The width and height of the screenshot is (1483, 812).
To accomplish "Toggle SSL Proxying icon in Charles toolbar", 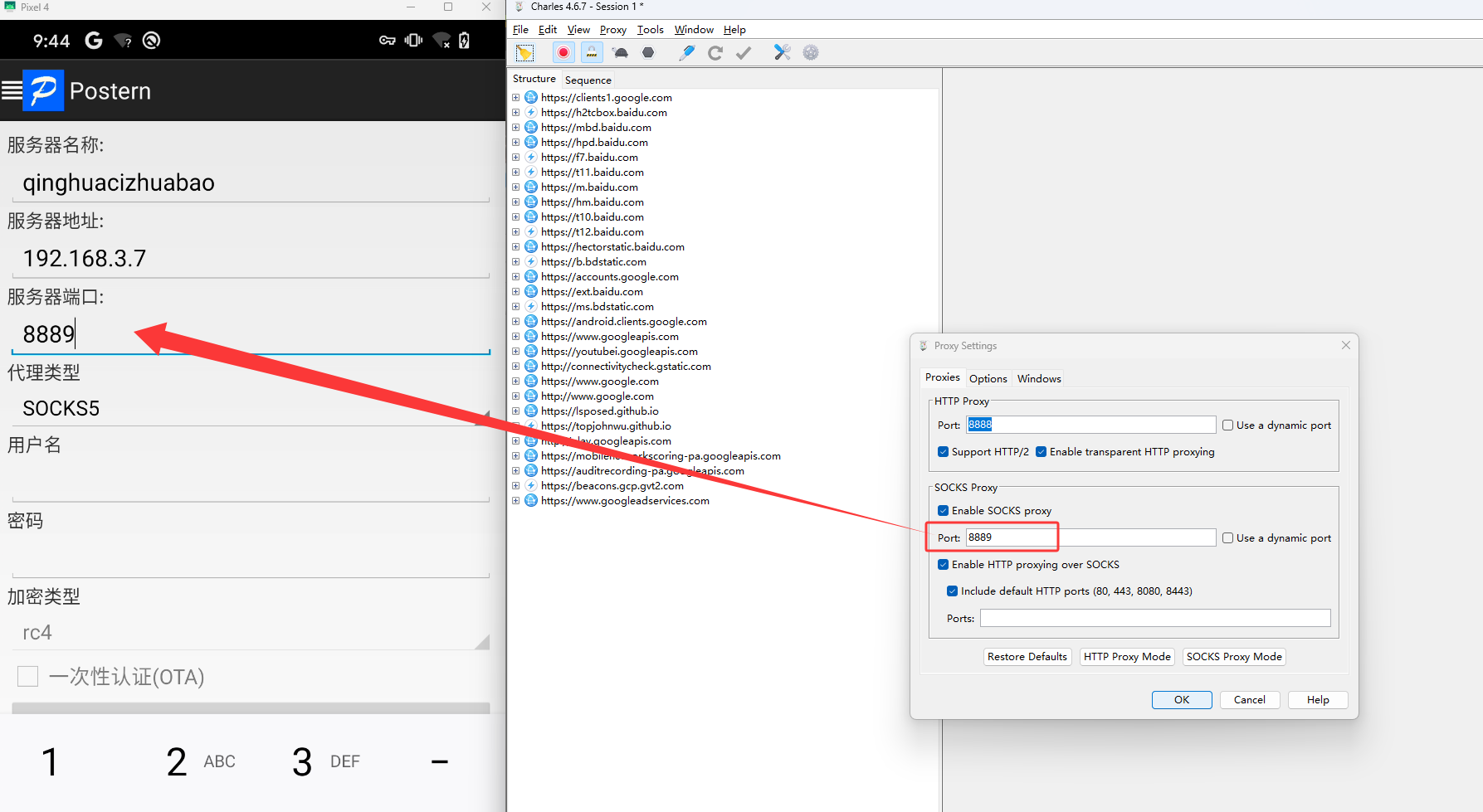I will 592,53.
